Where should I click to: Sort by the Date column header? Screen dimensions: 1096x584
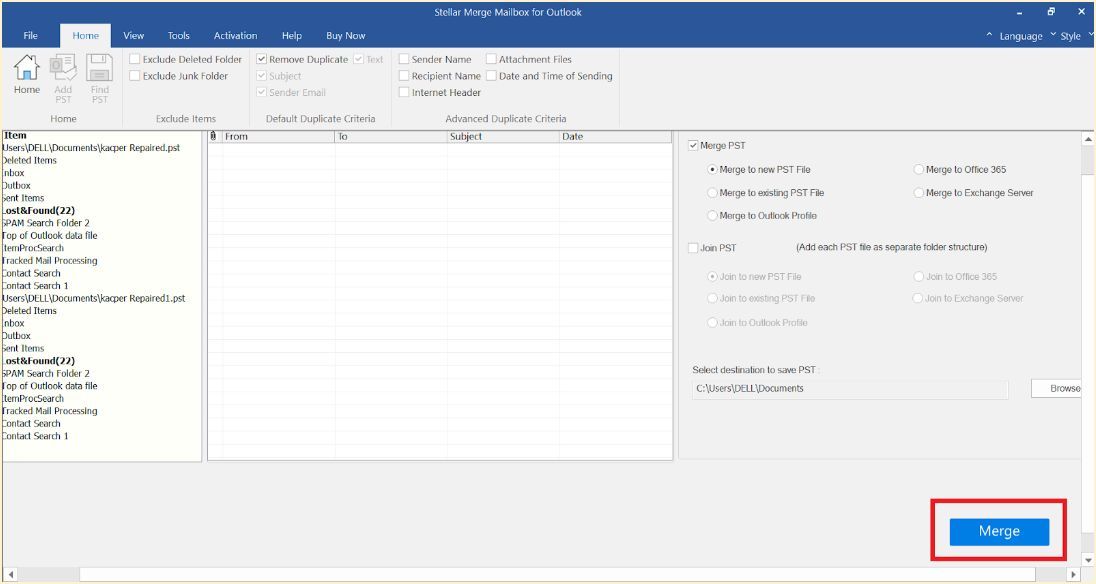click(615, 136)
